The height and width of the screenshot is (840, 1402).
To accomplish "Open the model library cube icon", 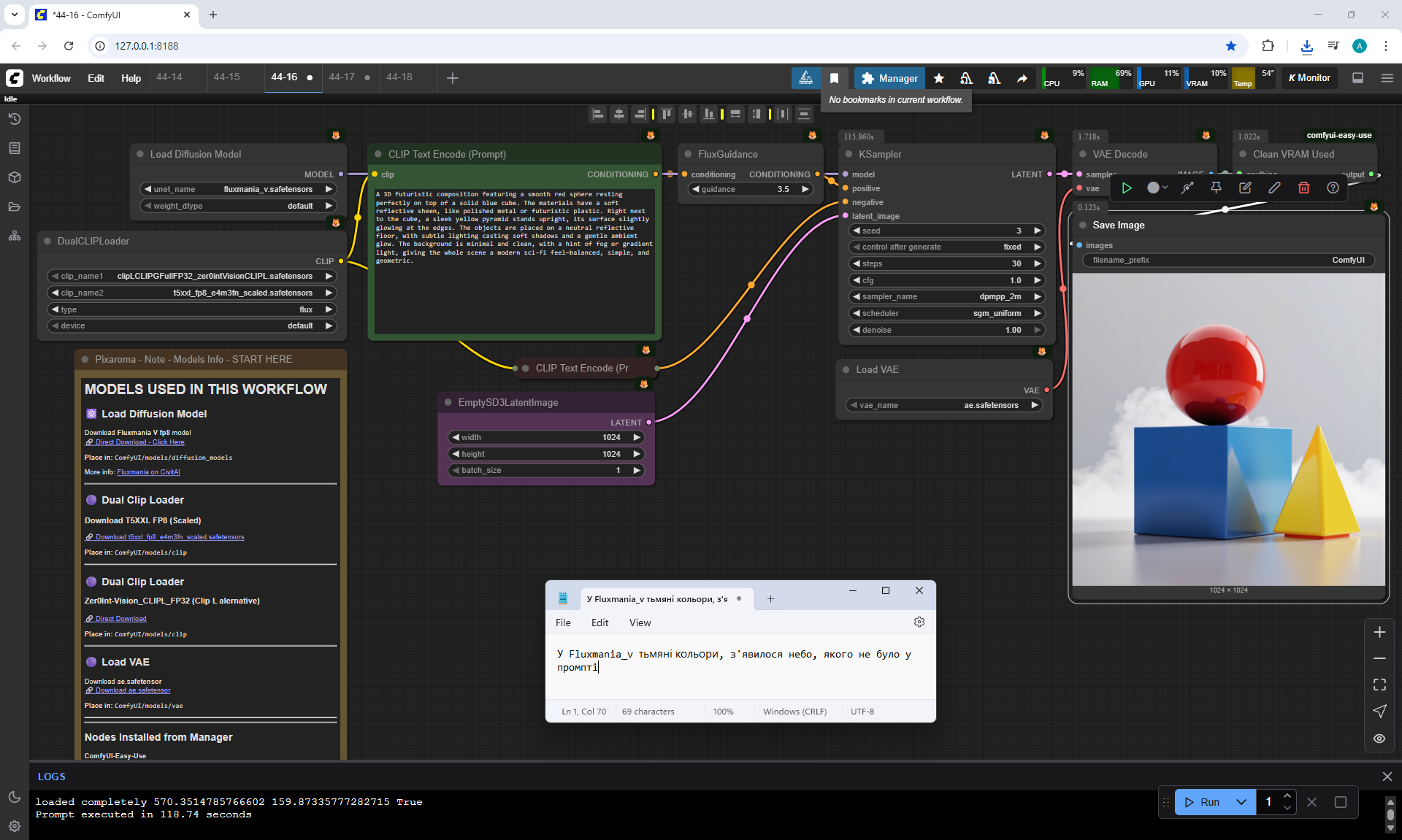I will pyautogui.click(x=15, y=177).
